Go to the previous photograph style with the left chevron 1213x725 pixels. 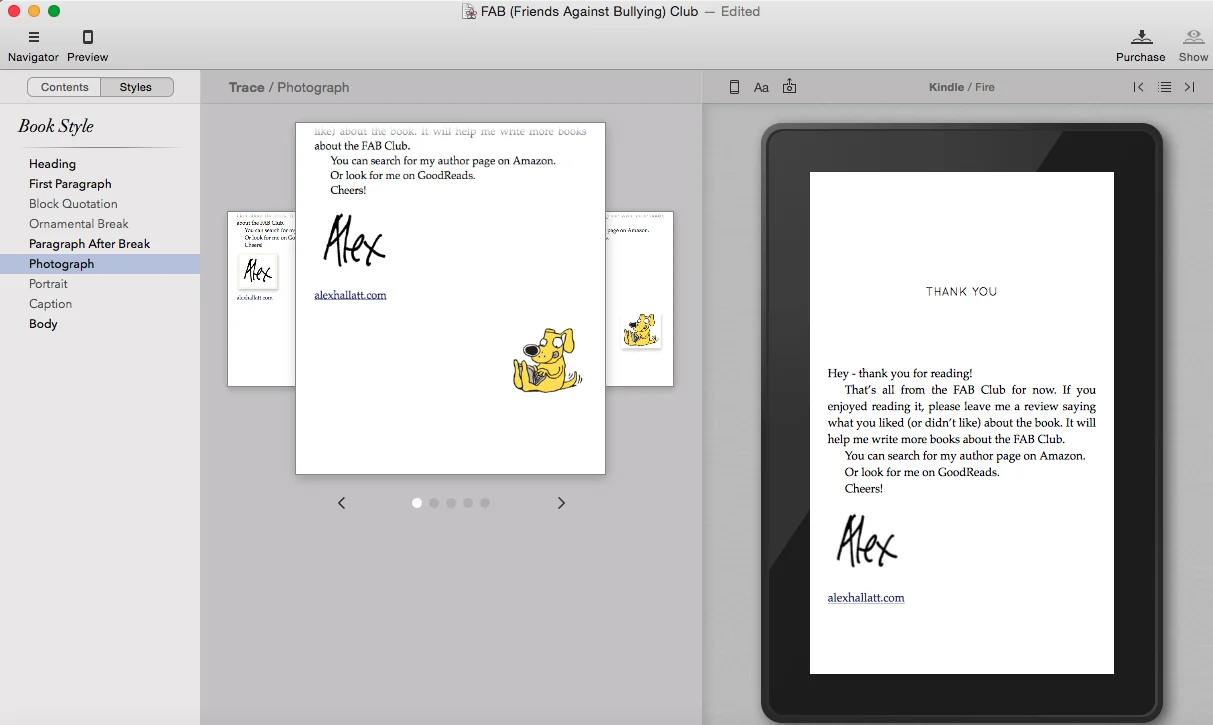click(342, 503)
